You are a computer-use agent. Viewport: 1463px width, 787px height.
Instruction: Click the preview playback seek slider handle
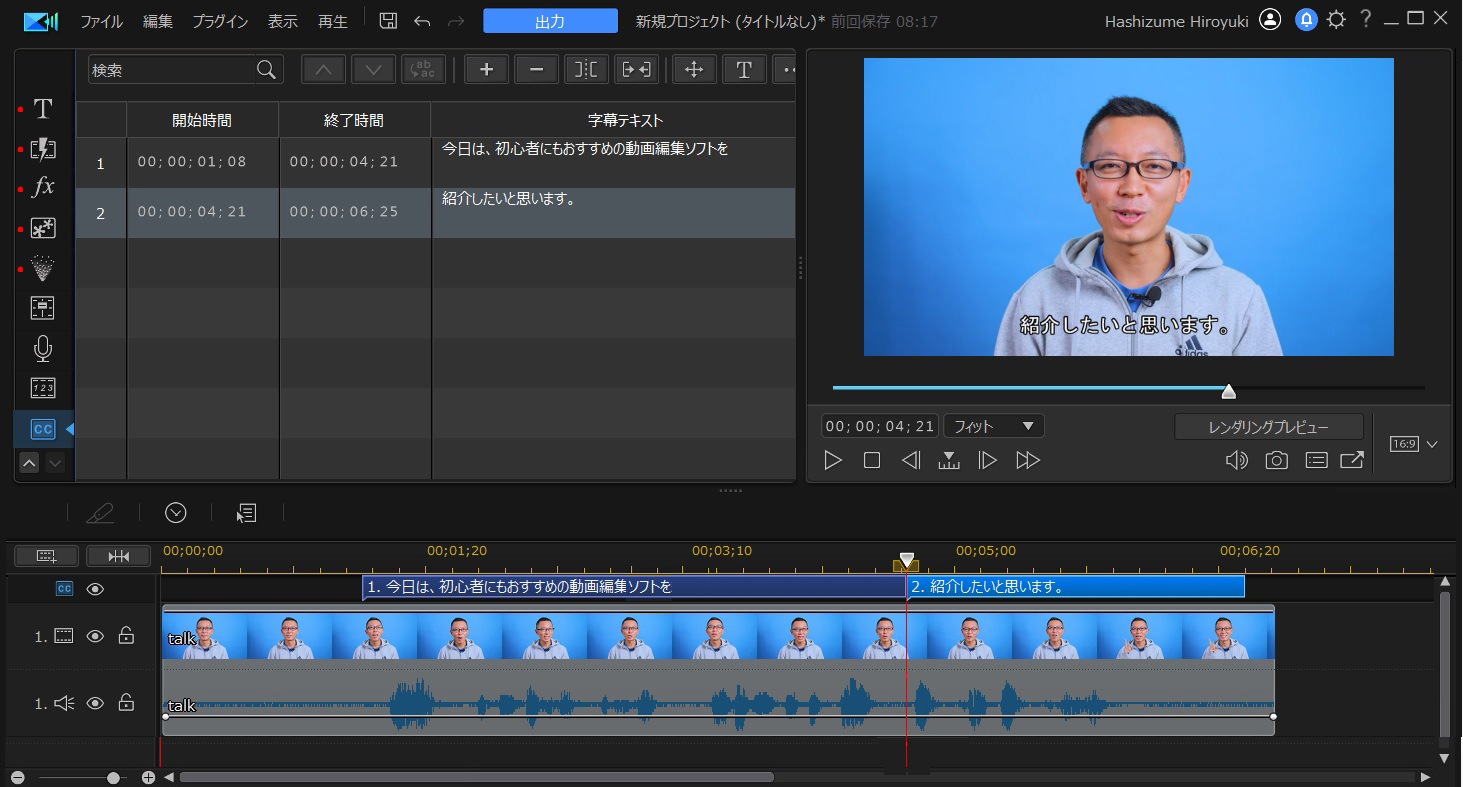[1228, 391]
